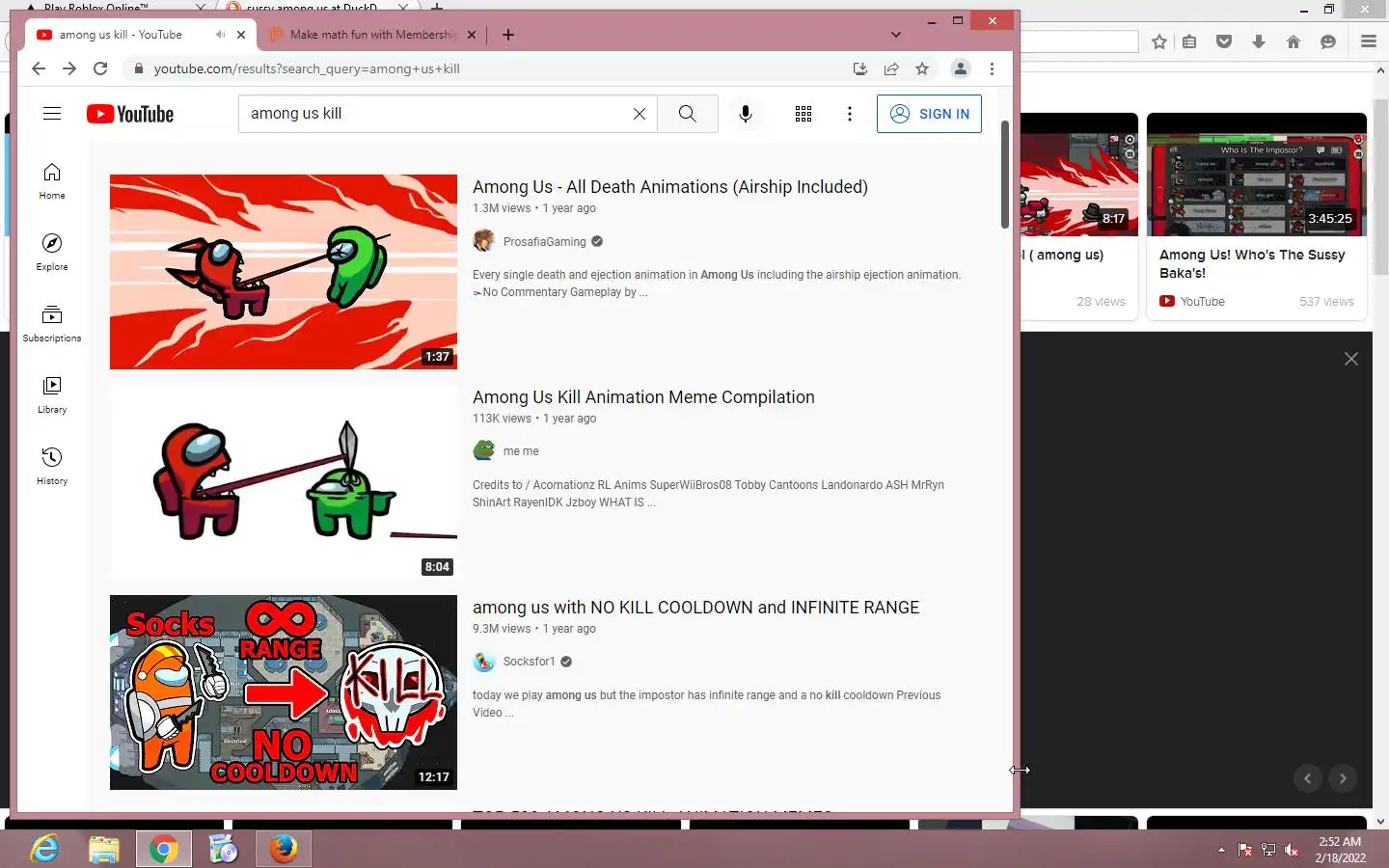This screenshot has width=1389, height=868.
Task: Click the Pocket icon in Firefox
Action: point(1224,41)
